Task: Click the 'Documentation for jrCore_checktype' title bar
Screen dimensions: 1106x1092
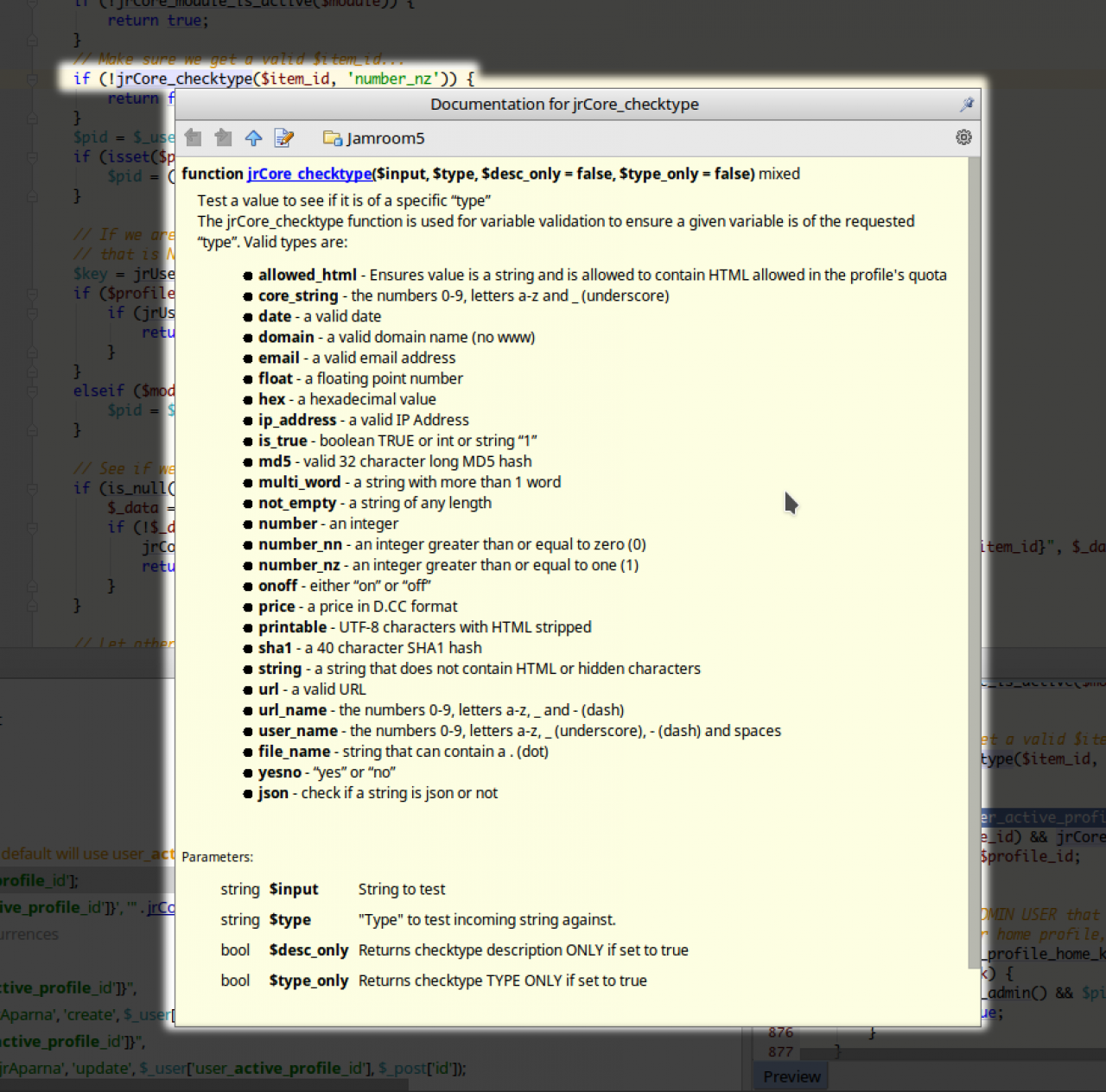Action: point(564,105)
